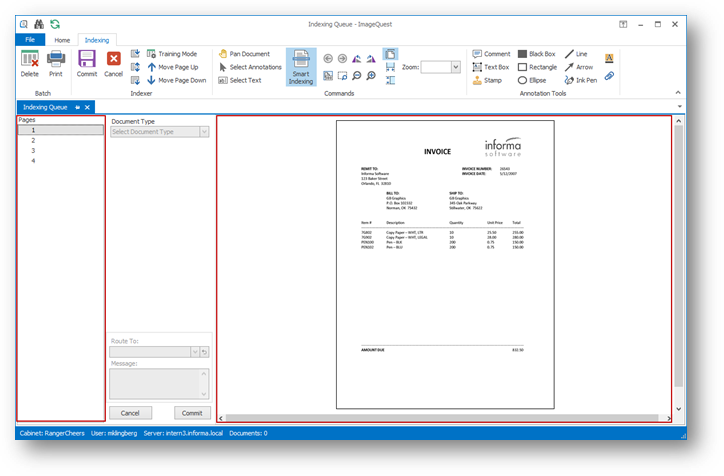724x476 pixels.
Task: Rotate the page left
Action: [356, 59]
